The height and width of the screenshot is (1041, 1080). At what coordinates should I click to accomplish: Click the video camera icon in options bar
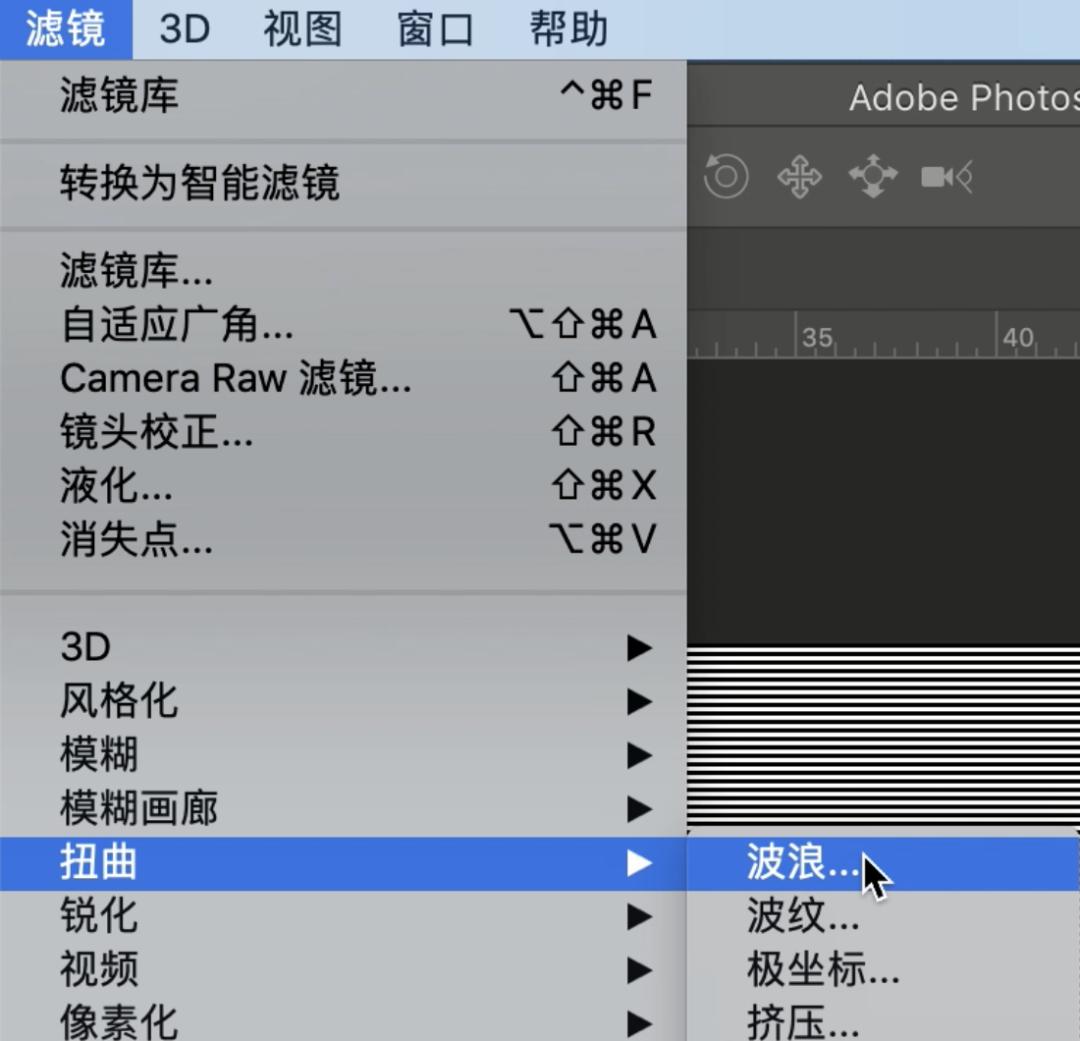click(945, 175)
